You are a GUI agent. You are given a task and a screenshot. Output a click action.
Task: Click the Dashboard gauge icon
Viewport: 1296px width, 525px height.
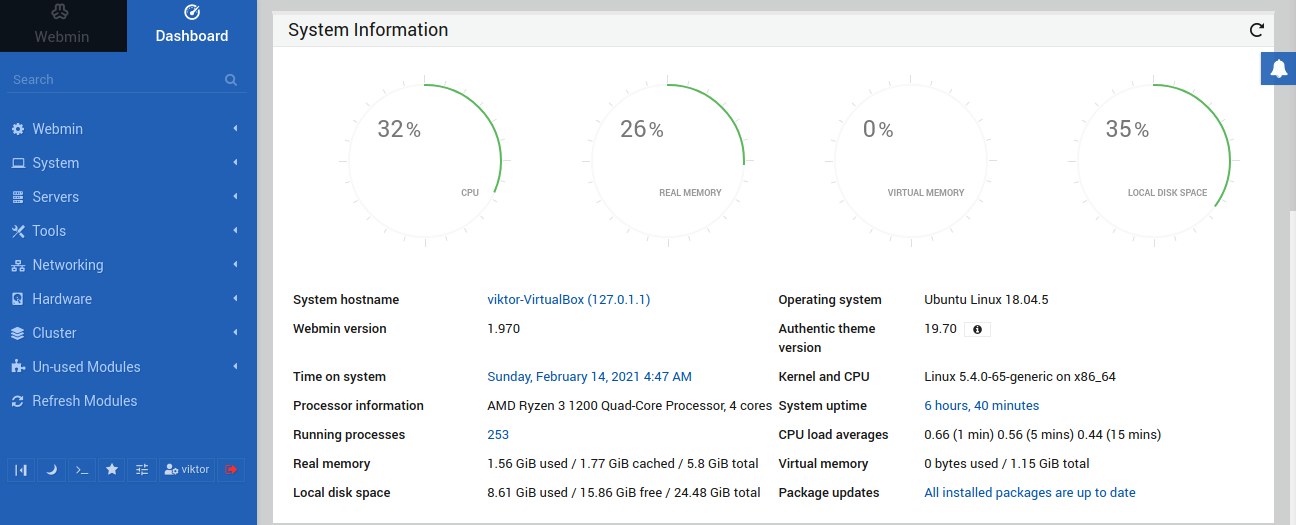point(192,12)
